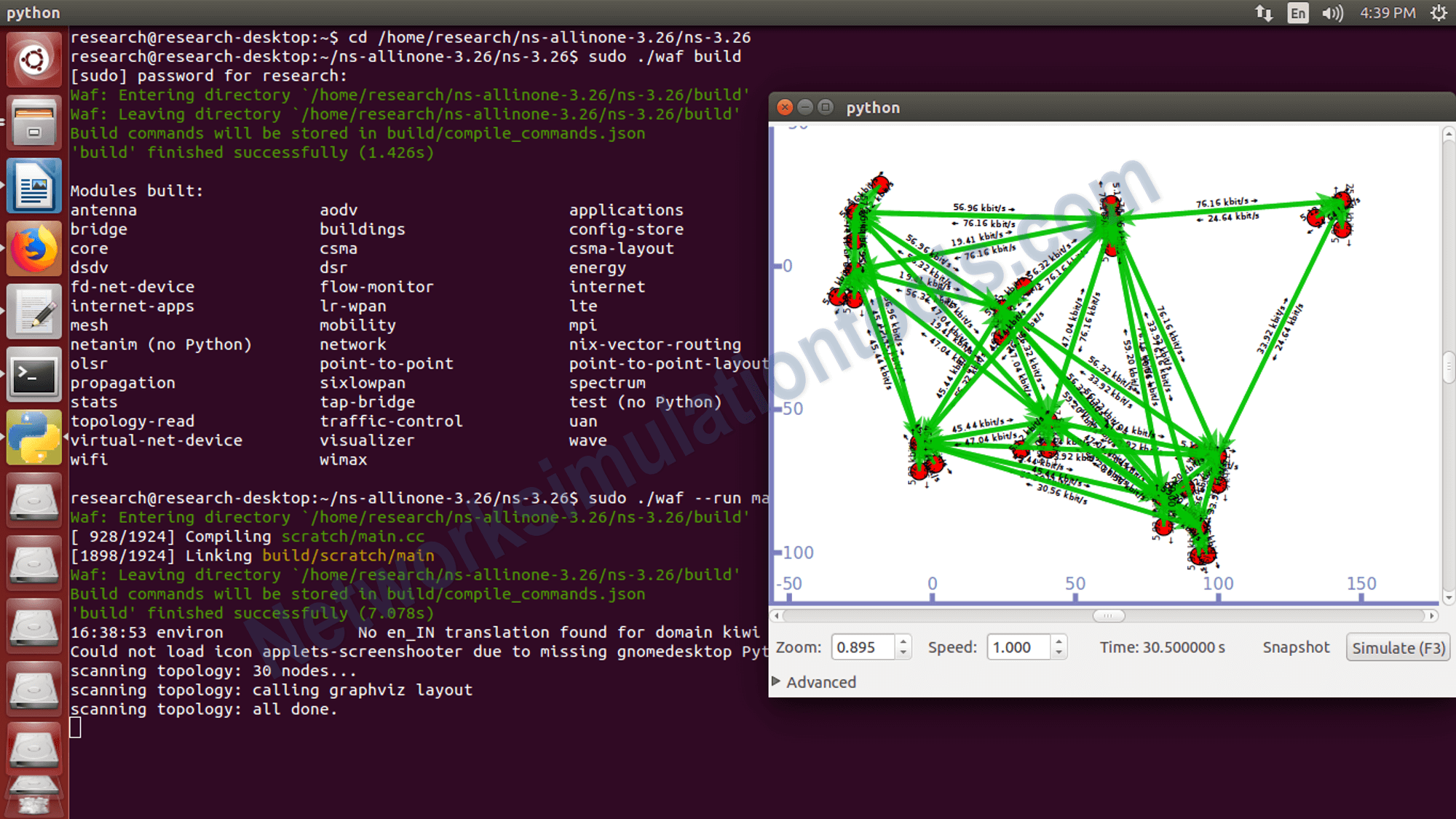Click 'scratch/main.cc' in the terminal output
This screenshot has height=819, width=1456.
tap(353, 537)
